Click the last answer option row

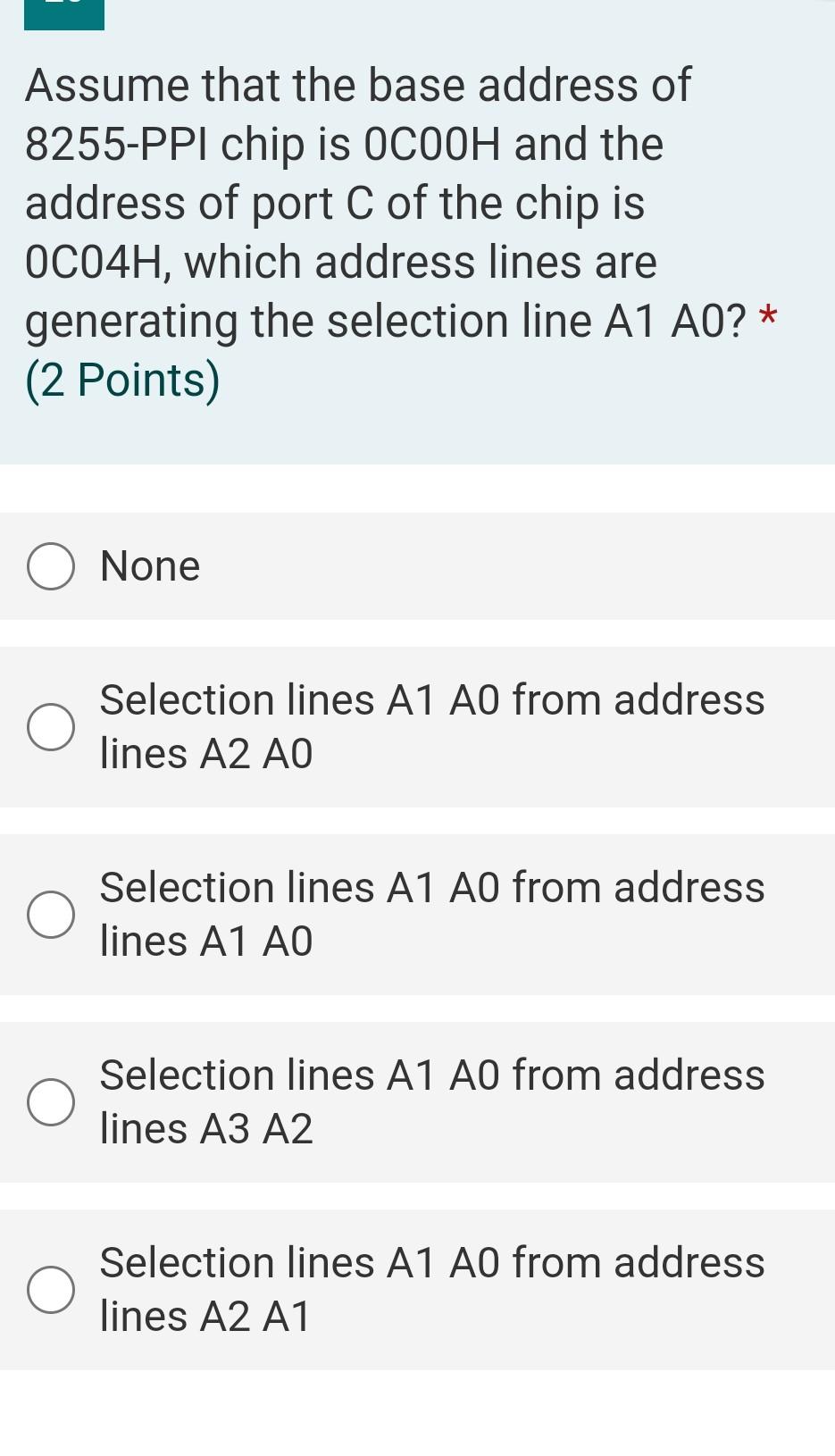[417, 1289]
